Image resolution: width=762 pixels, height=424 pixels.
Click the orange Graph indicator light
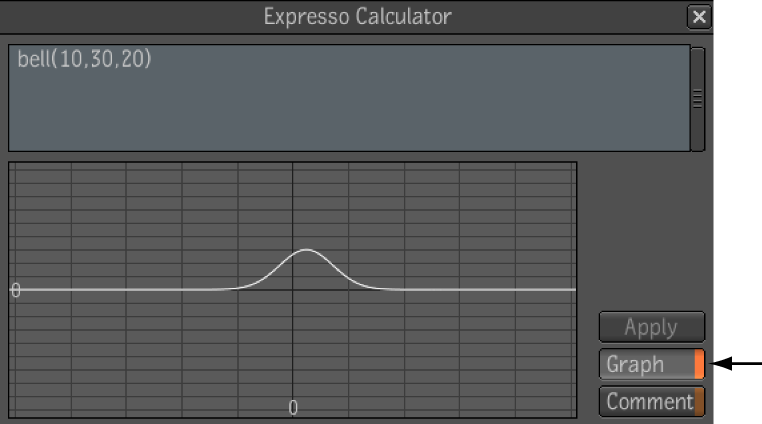click(699, 364)
